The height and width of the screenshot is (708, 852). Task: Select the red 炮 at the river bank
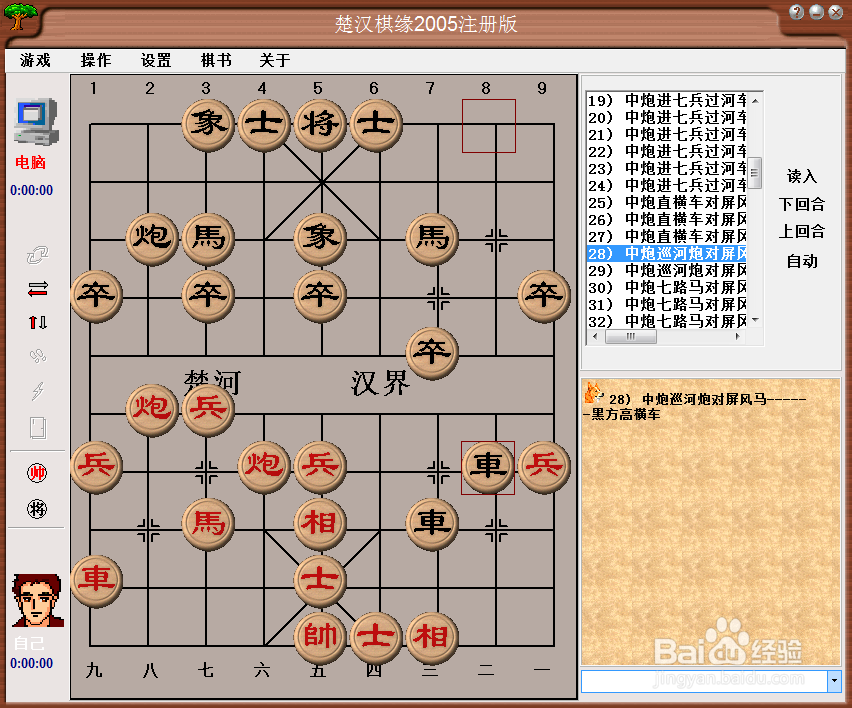152,409
